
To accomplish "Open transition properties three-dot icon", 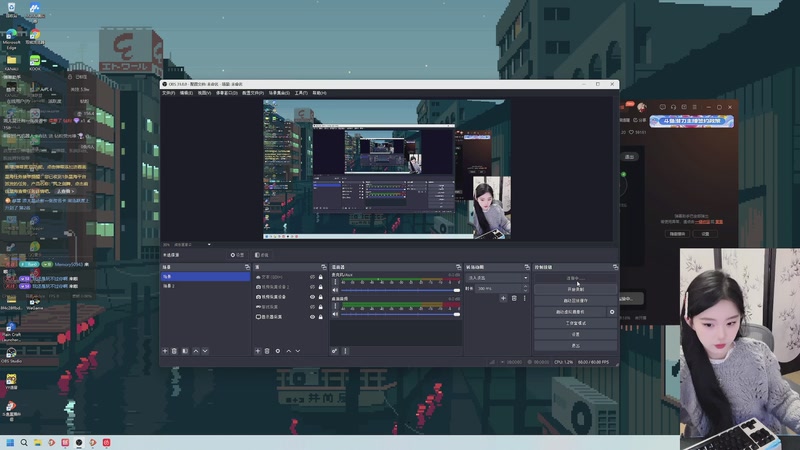I will coord(524,298).
